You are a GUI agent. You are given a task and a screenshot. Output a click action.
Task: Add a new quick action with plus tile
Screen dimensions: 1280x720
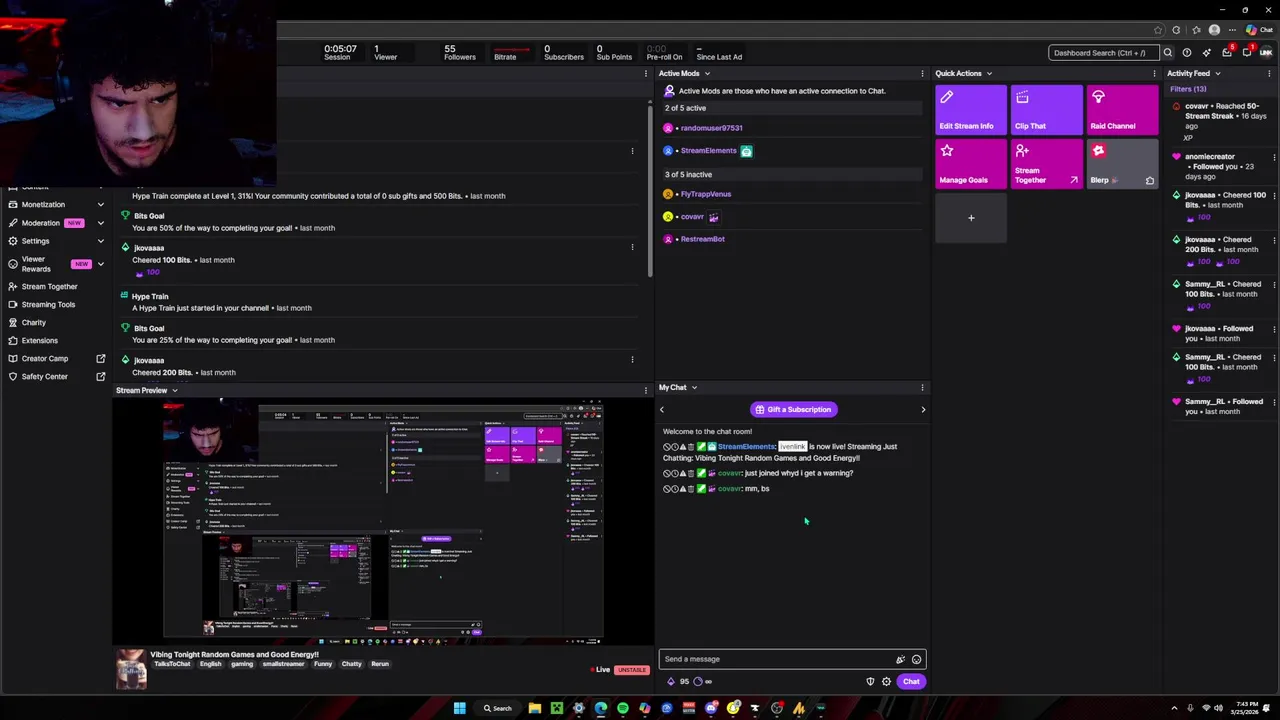pos(970,218)
